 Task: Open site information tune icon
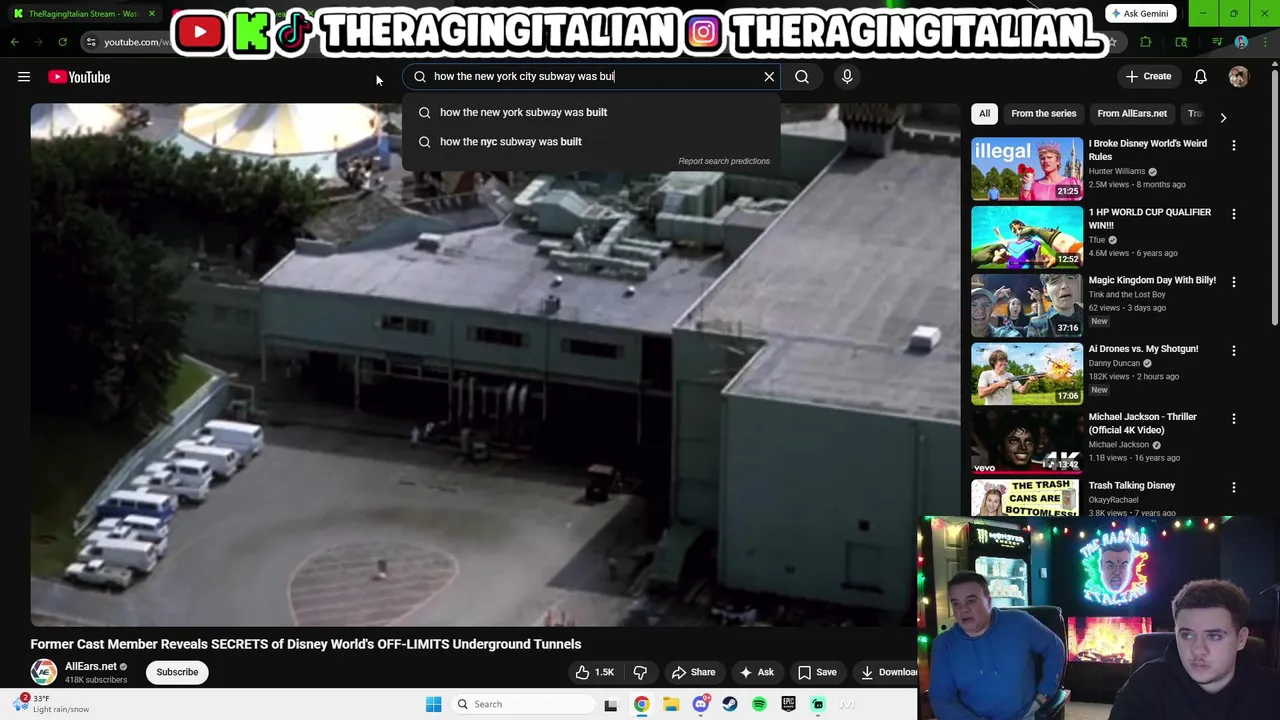(x=91, y=42)
